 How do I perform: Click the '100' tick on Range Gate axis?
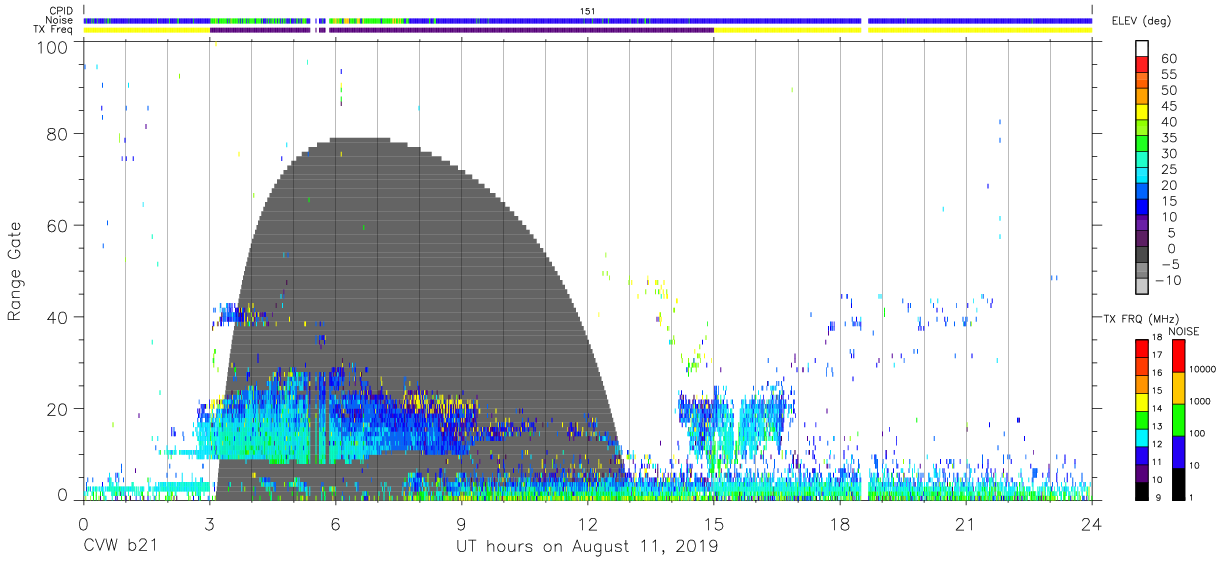point(53,46)
